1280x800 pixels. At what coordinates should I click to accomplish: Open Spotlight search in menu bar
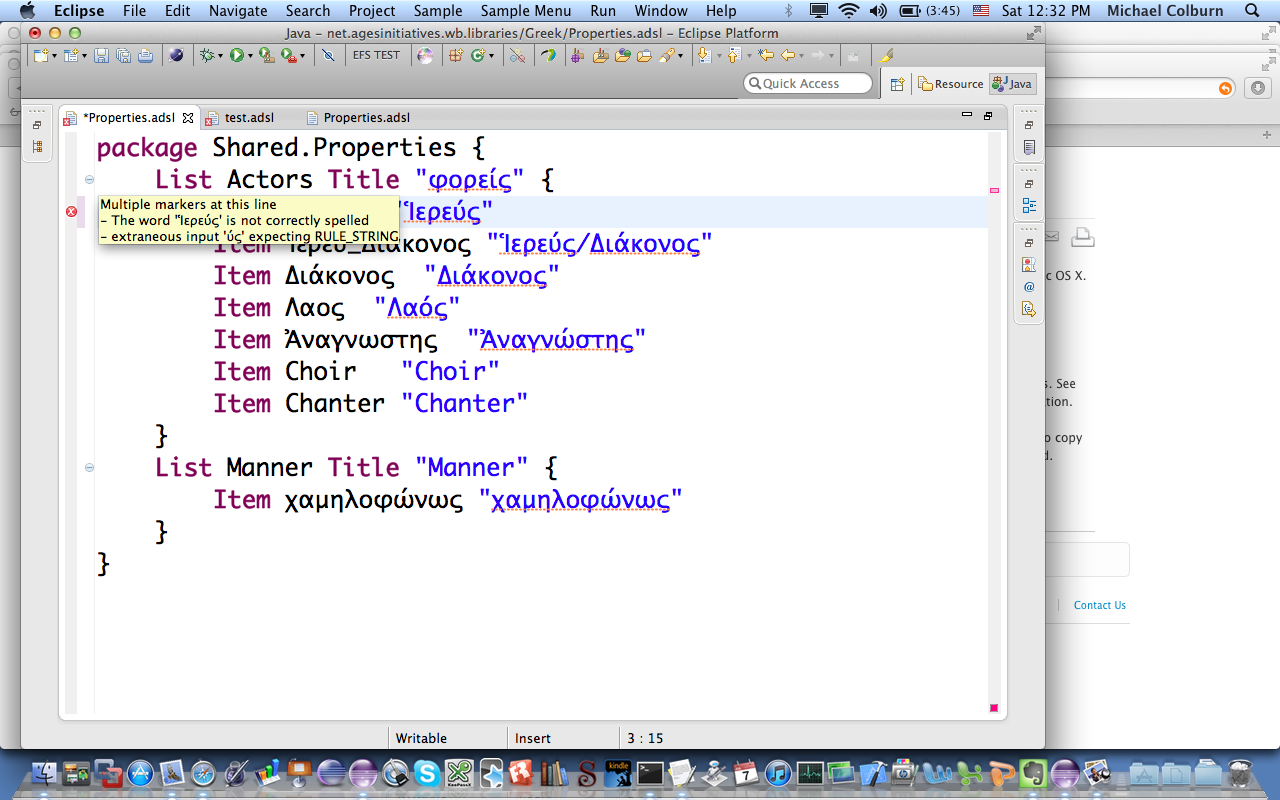coord(1253,11)
